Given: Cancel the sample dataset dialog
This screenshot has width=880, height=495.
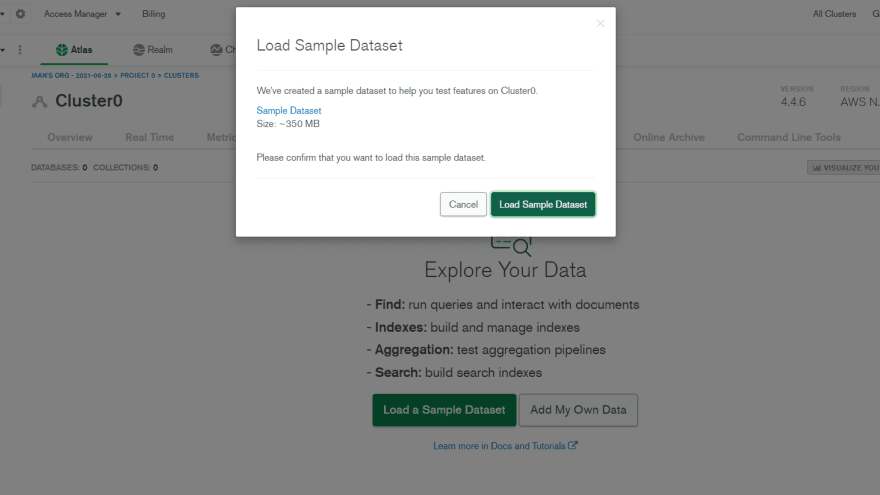Looking at the screenshot, I should coord(463,204).
